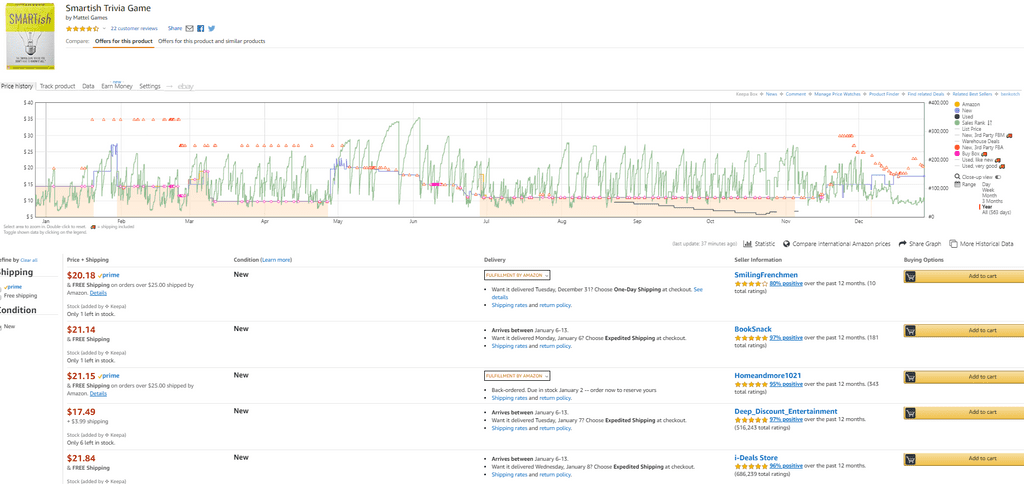Click cart icon for BookSnack offer
This screenshot has height=484, width=1024.
pyautogui.click(x=911, y=331)
